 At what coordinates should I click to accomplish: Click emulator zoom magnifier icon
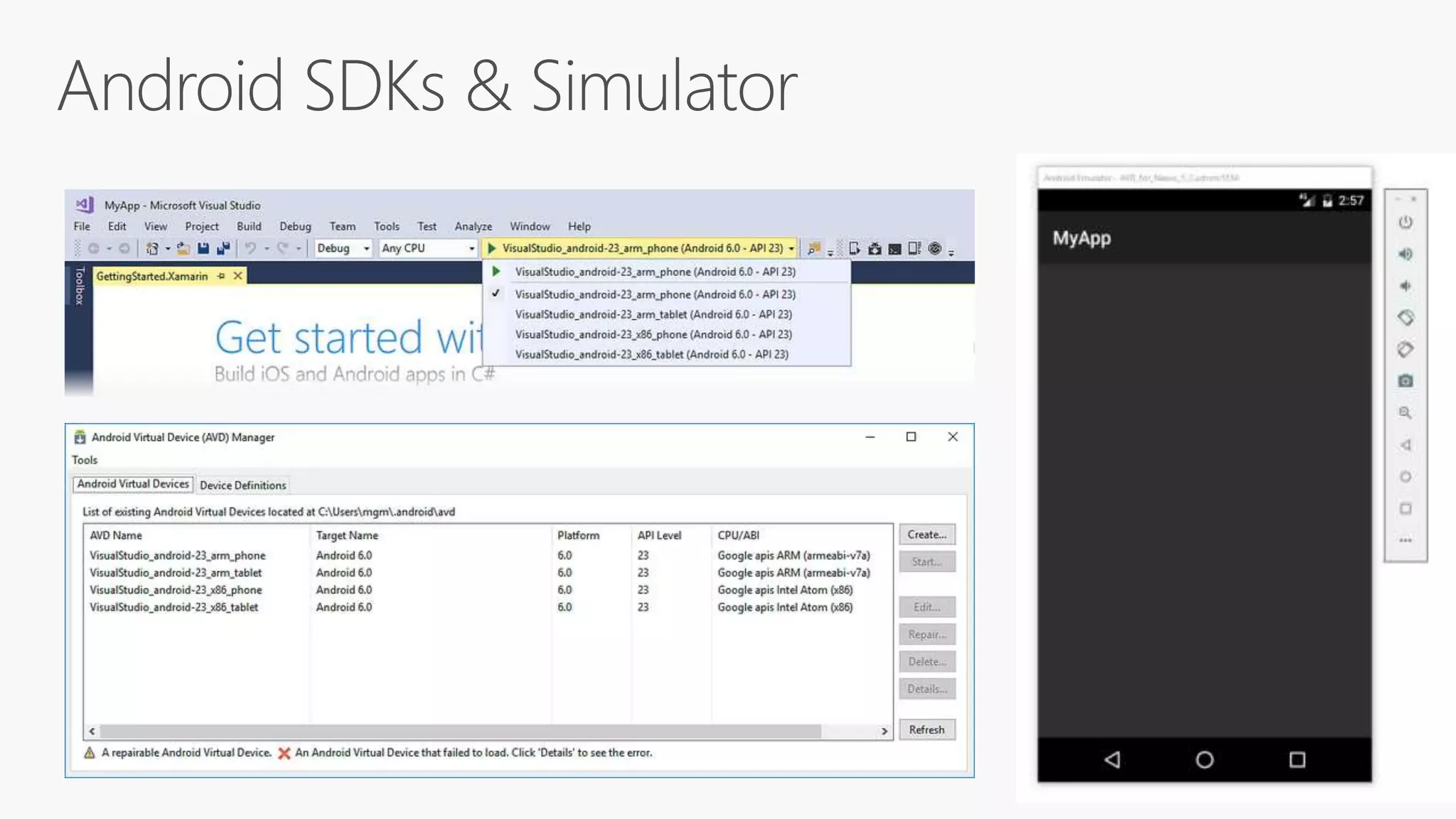pyautogui.click(x=1406, y=413)
